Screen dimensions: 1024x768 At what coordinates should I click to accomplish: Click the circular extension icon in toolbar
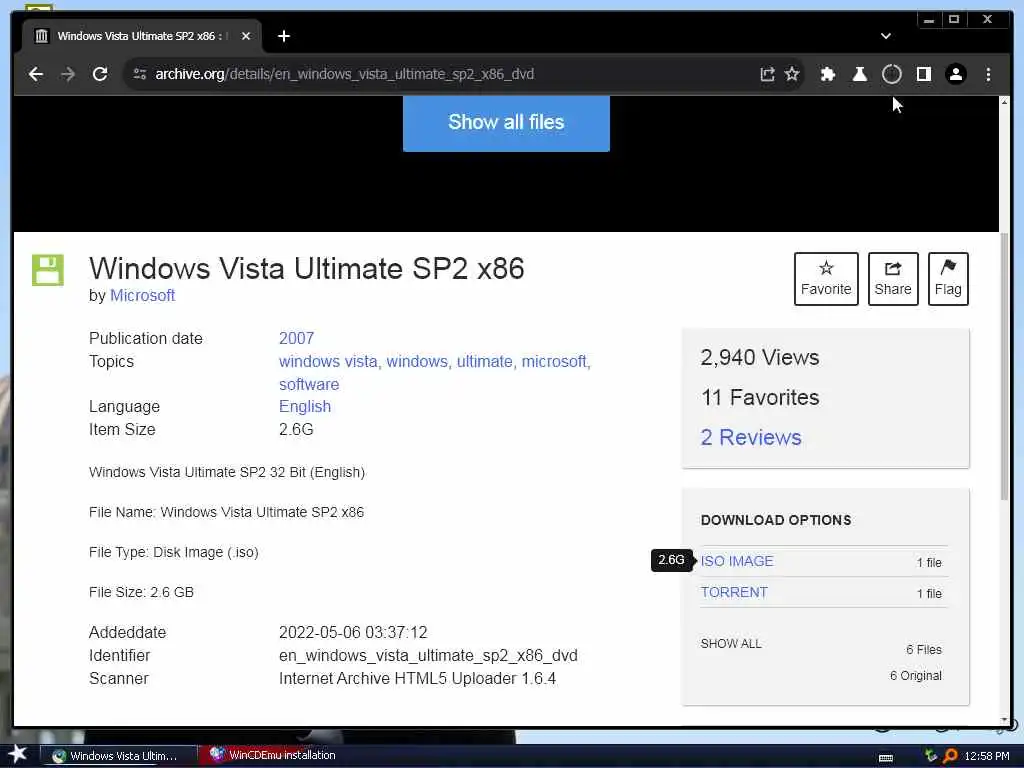coord(891,74)
